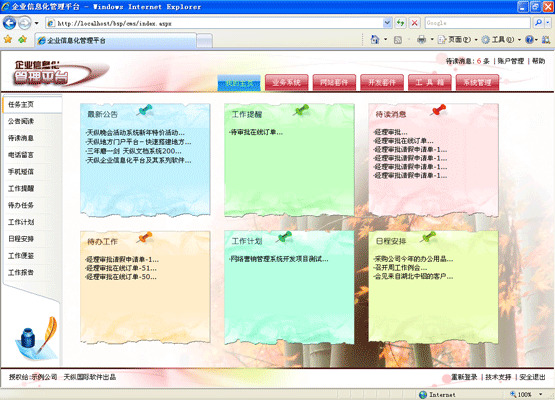Click the refresh page icon

(x=401, y=23)
